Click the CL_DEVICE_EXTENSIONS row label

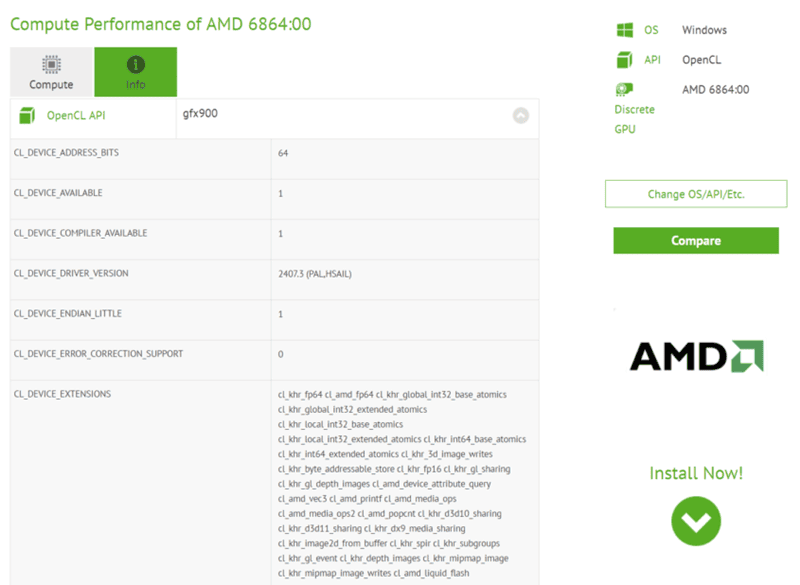(x=62, y=394)
